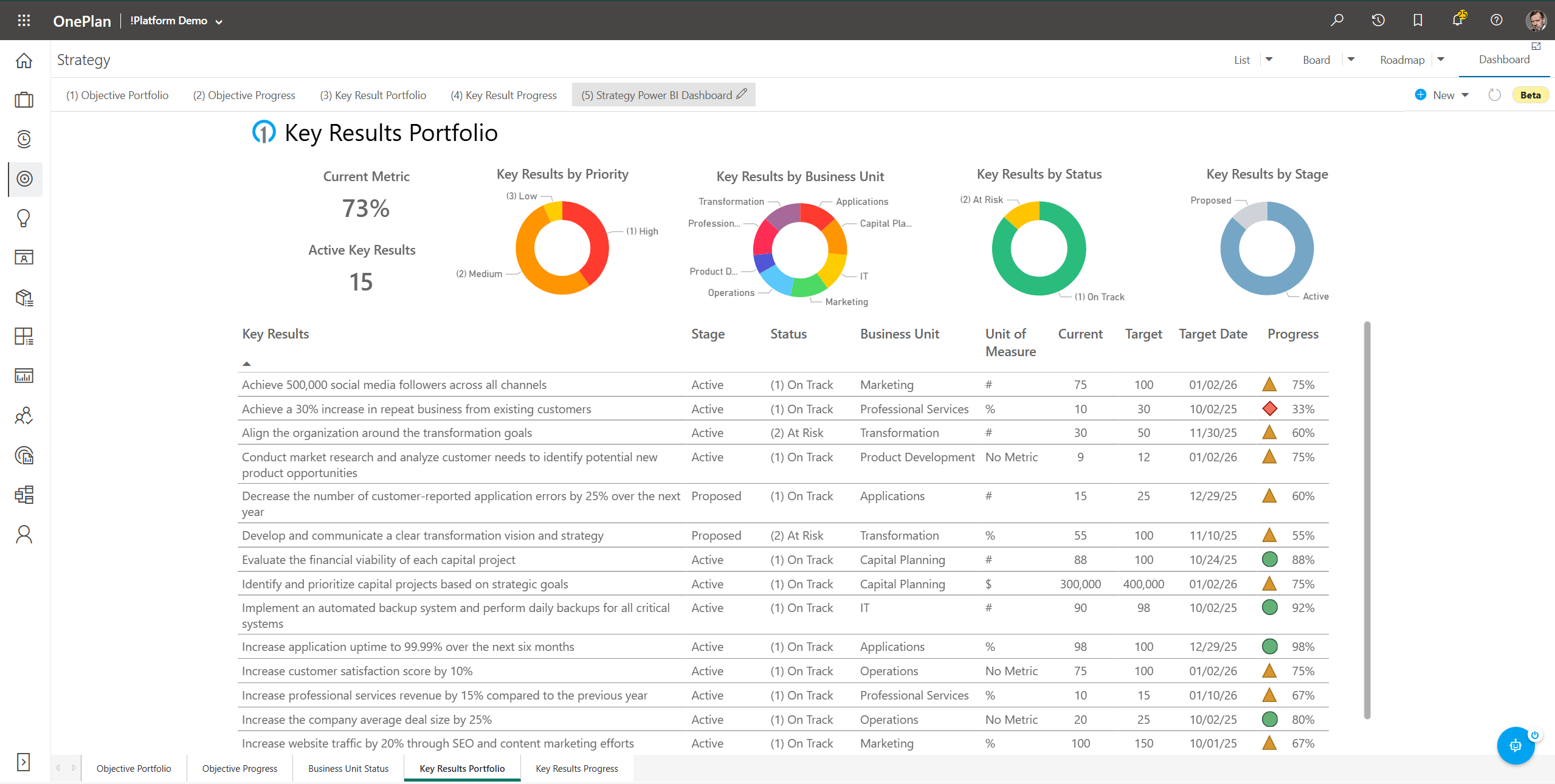Open analytics pie document sidebar icon
Screen dimensions: 1555x784
coord(24,455)
